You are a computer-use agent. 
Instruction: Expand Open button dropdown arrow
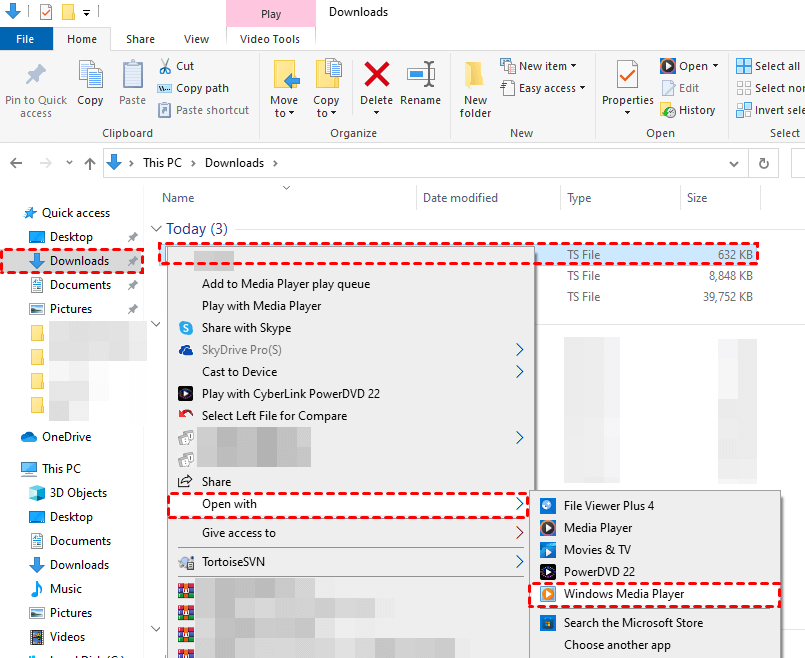[715, 66]
